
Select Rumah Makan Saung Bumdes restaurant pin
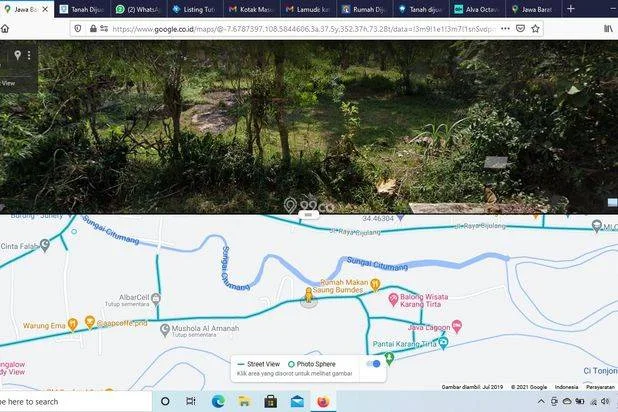click(x=375, y=285)
